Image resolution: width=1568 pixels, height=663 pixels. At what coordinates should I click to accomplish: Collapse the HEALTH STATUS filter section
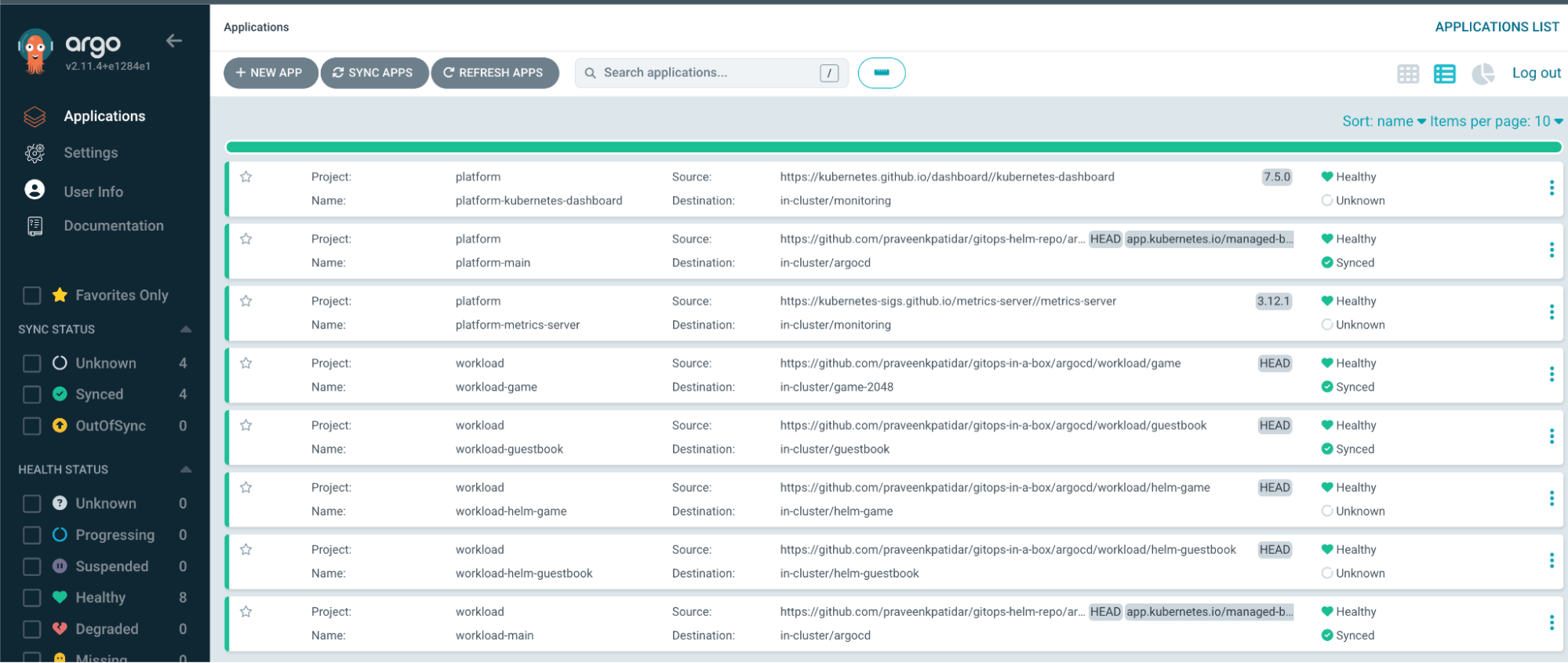[x=186, y=469]
